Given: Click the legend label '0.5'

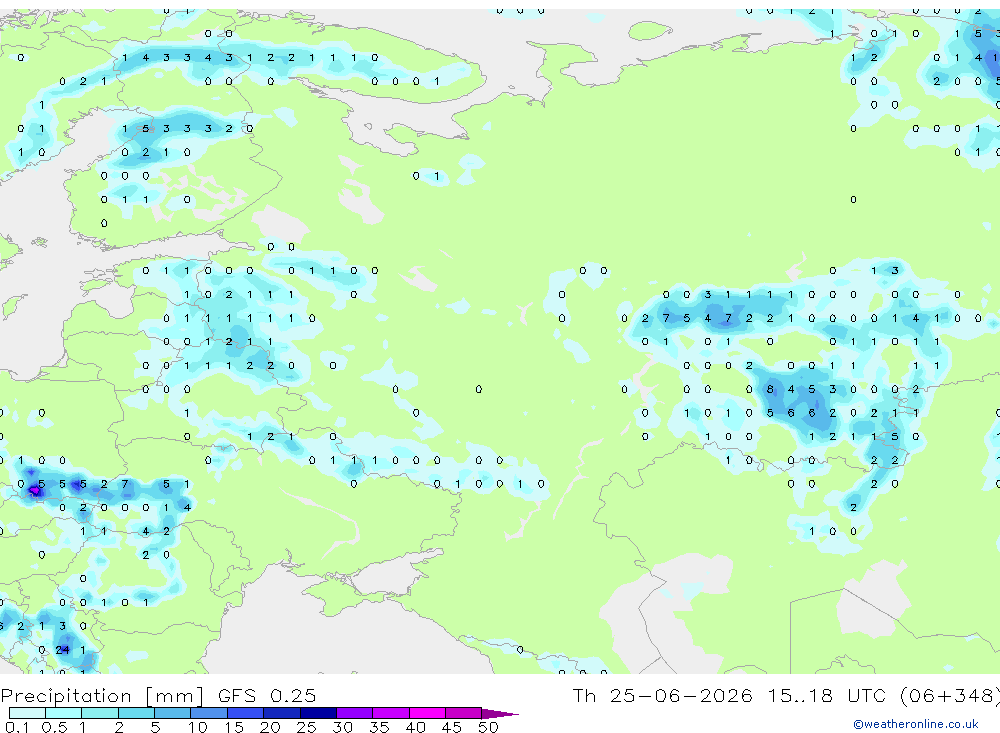Looking at the screenshot, I should (x=54, y=727).
